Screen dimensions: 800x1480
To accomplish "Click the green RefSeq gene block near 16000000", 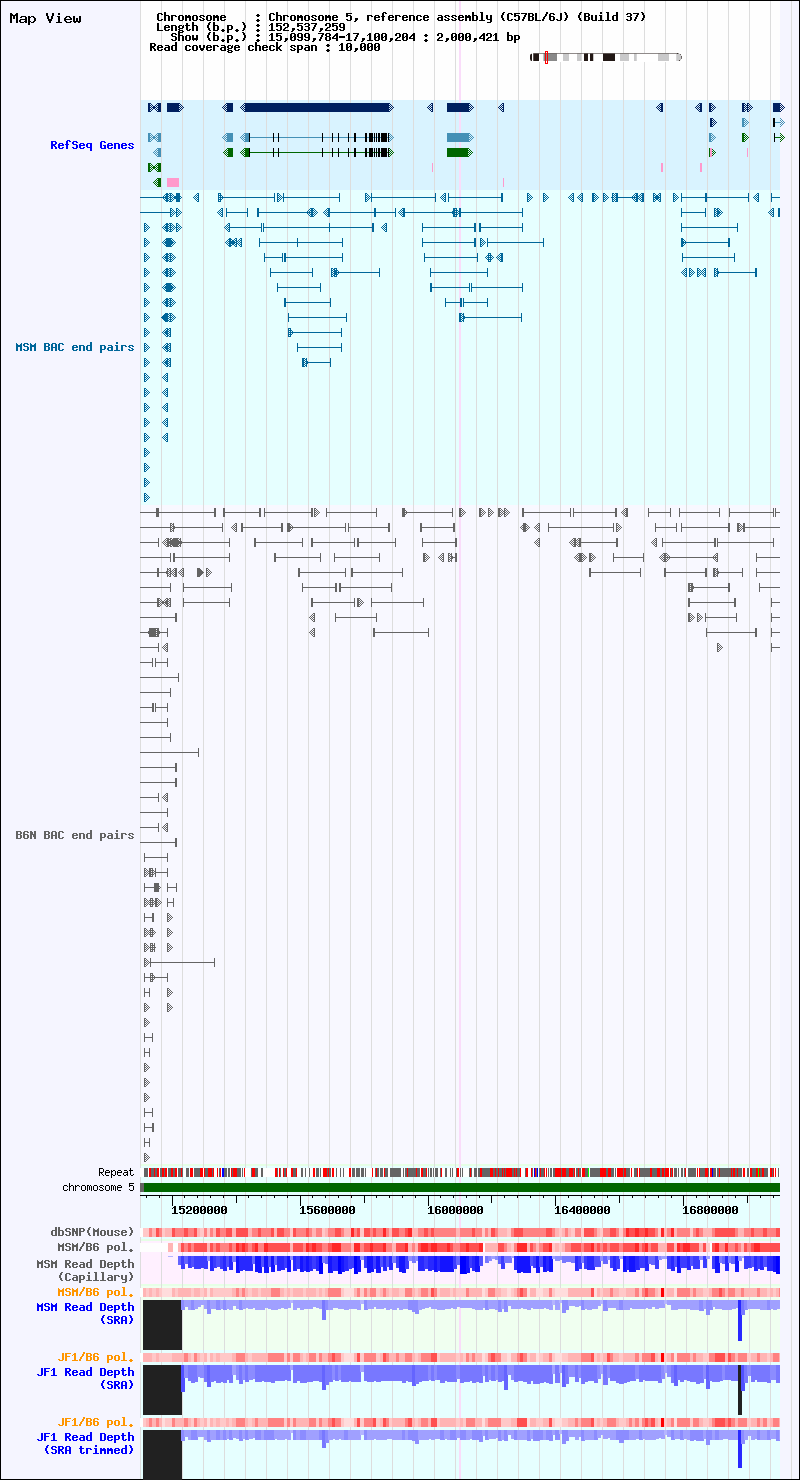I will (459, 152).
